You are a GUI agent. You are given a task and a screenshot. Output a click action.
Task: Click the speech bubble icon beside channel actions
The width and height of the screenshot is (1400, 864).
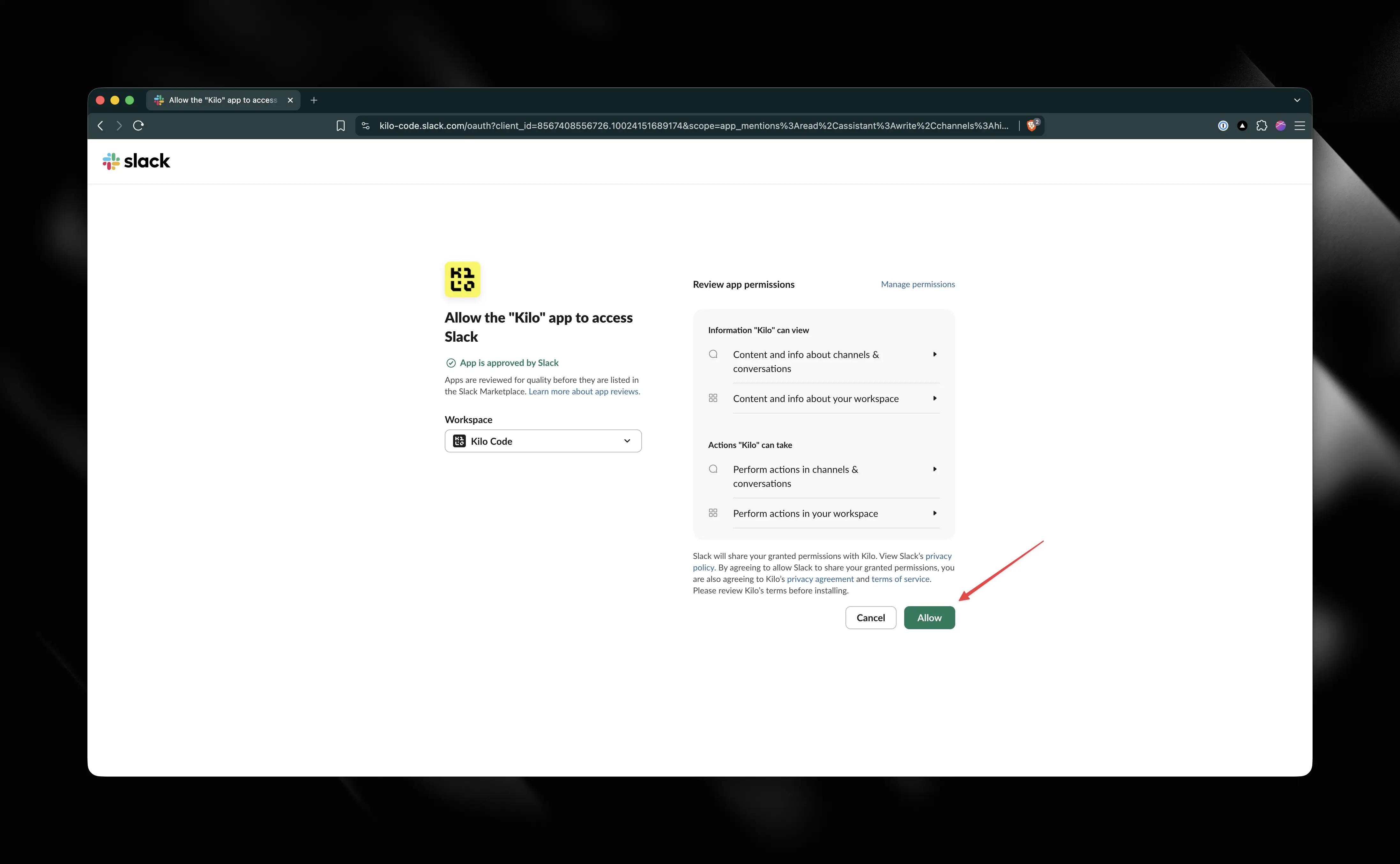(713, 469)
